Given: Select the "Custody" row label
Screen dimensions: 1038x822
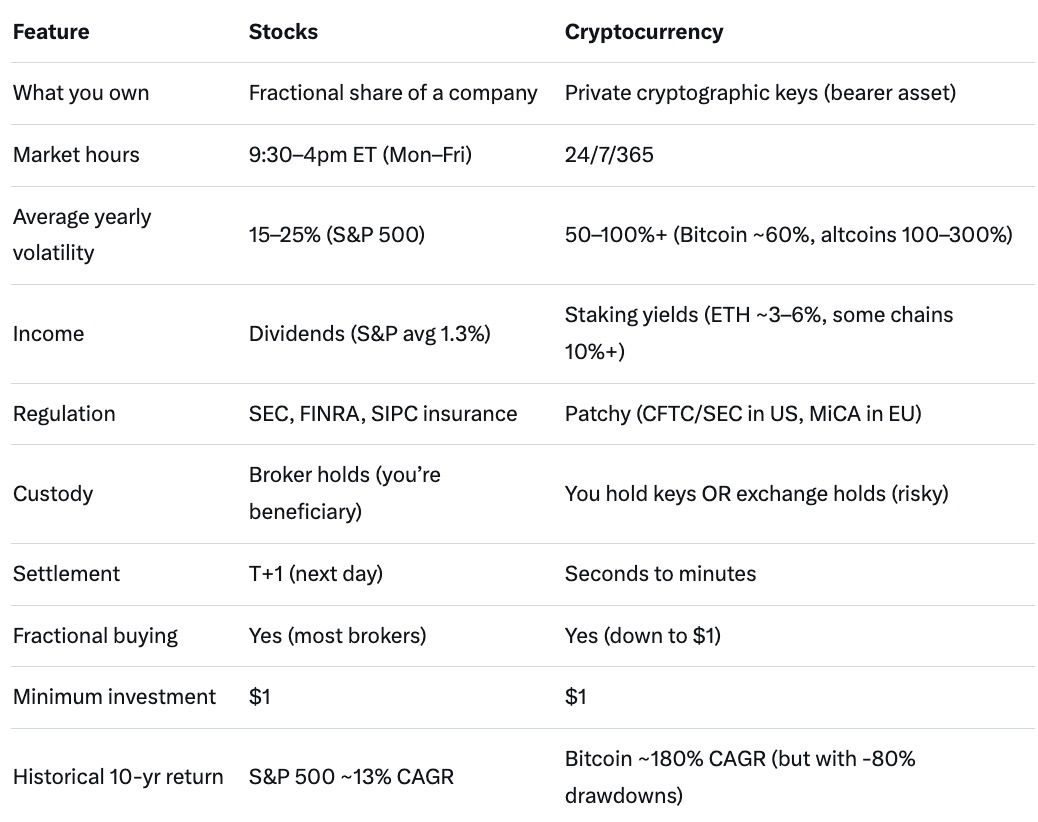Looking at the screenshot, I should pyautogui.click(x=53, y=494).
